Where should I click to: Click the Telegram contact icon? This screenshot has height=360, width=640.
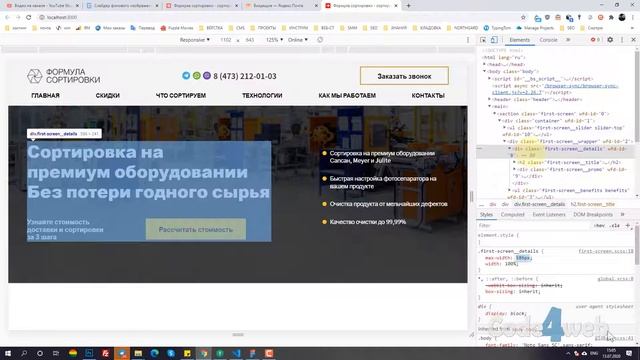coord(186,76)
